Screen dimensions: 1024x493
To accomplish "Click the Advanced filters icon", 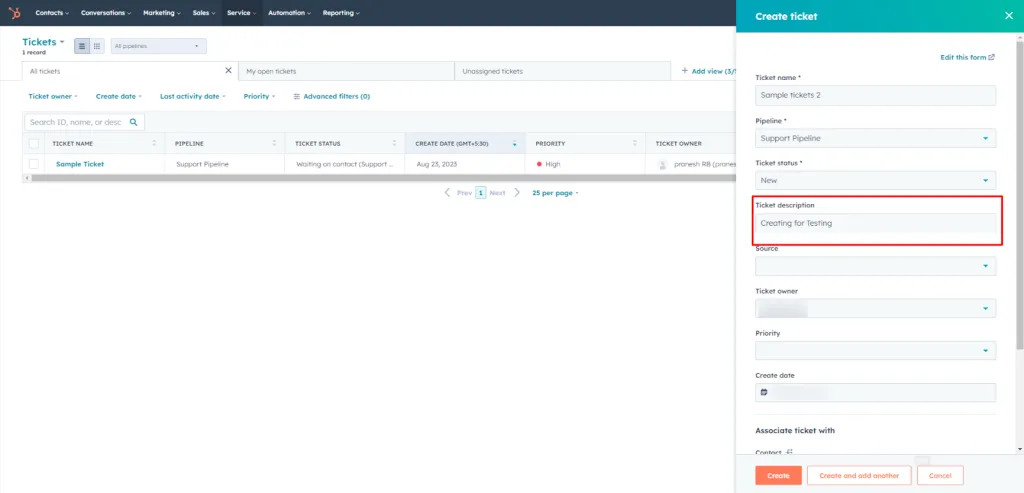I will pyautogui.click(x=296, y=96).
